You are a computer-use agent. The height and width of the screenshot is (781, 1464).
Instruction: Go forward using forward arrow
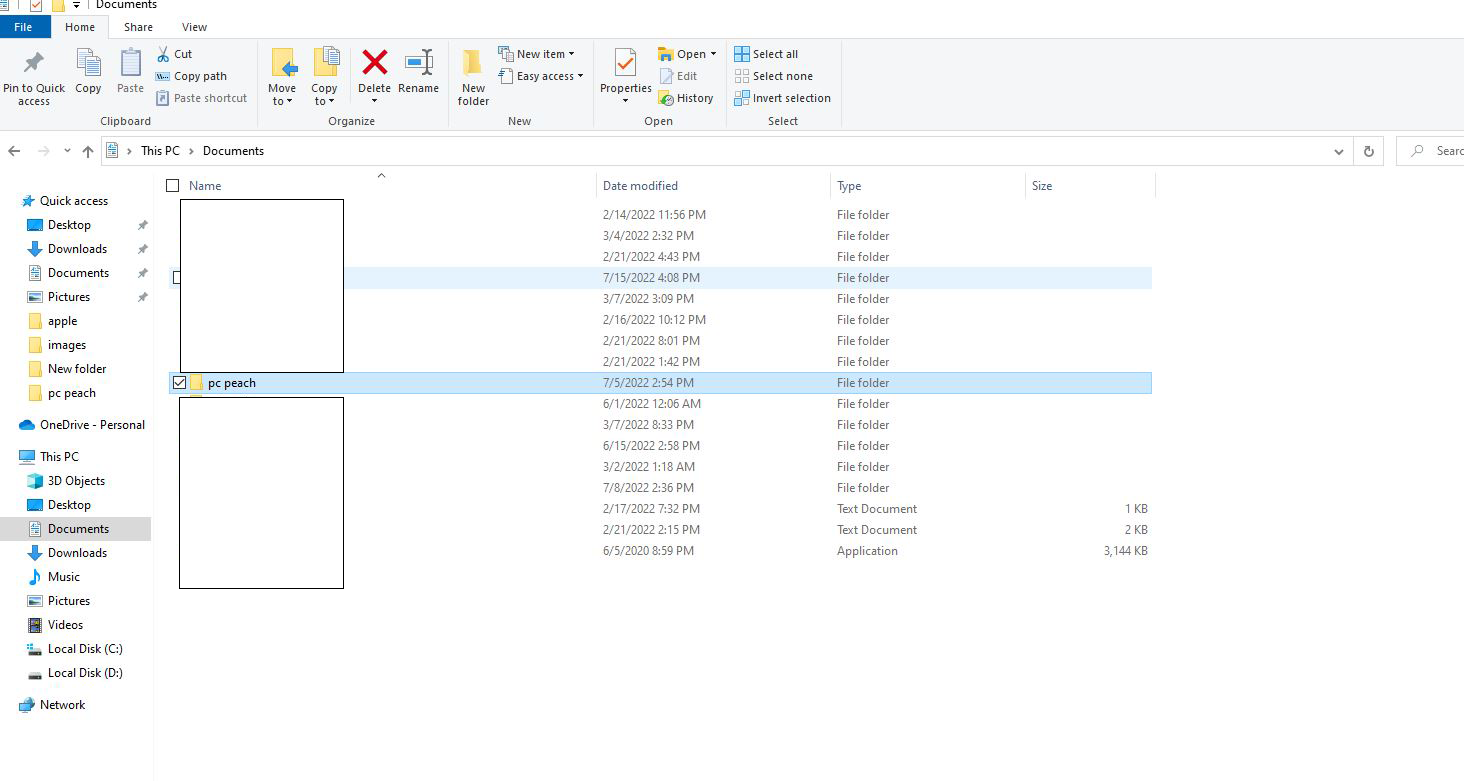coord(43,151)
